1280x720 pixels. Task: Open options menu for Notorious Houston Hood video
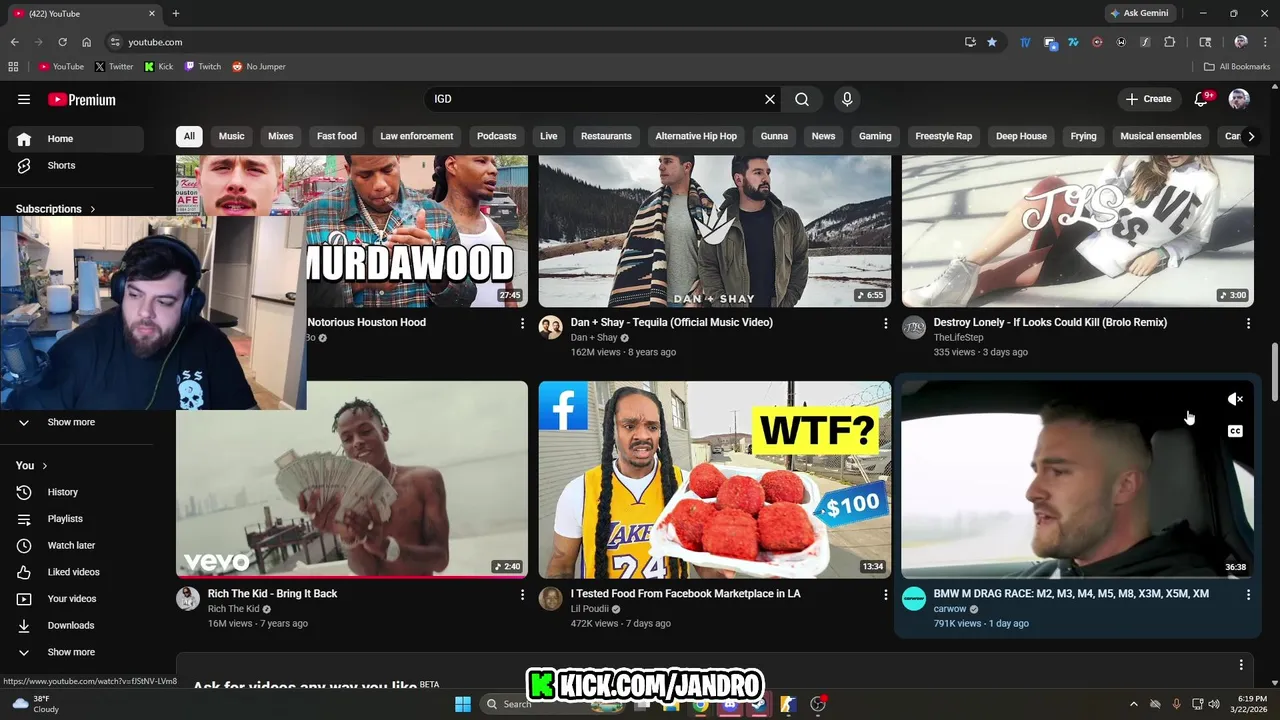(x=522, y=323)
